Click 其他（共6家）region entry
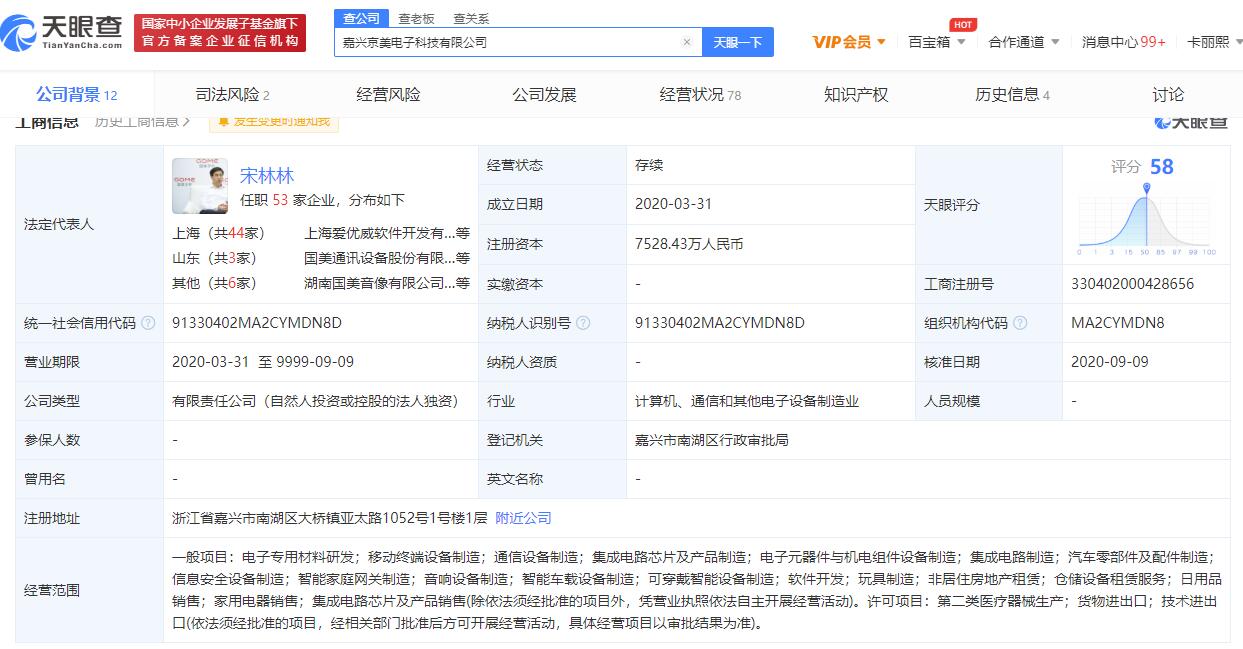 coord(214,283)
